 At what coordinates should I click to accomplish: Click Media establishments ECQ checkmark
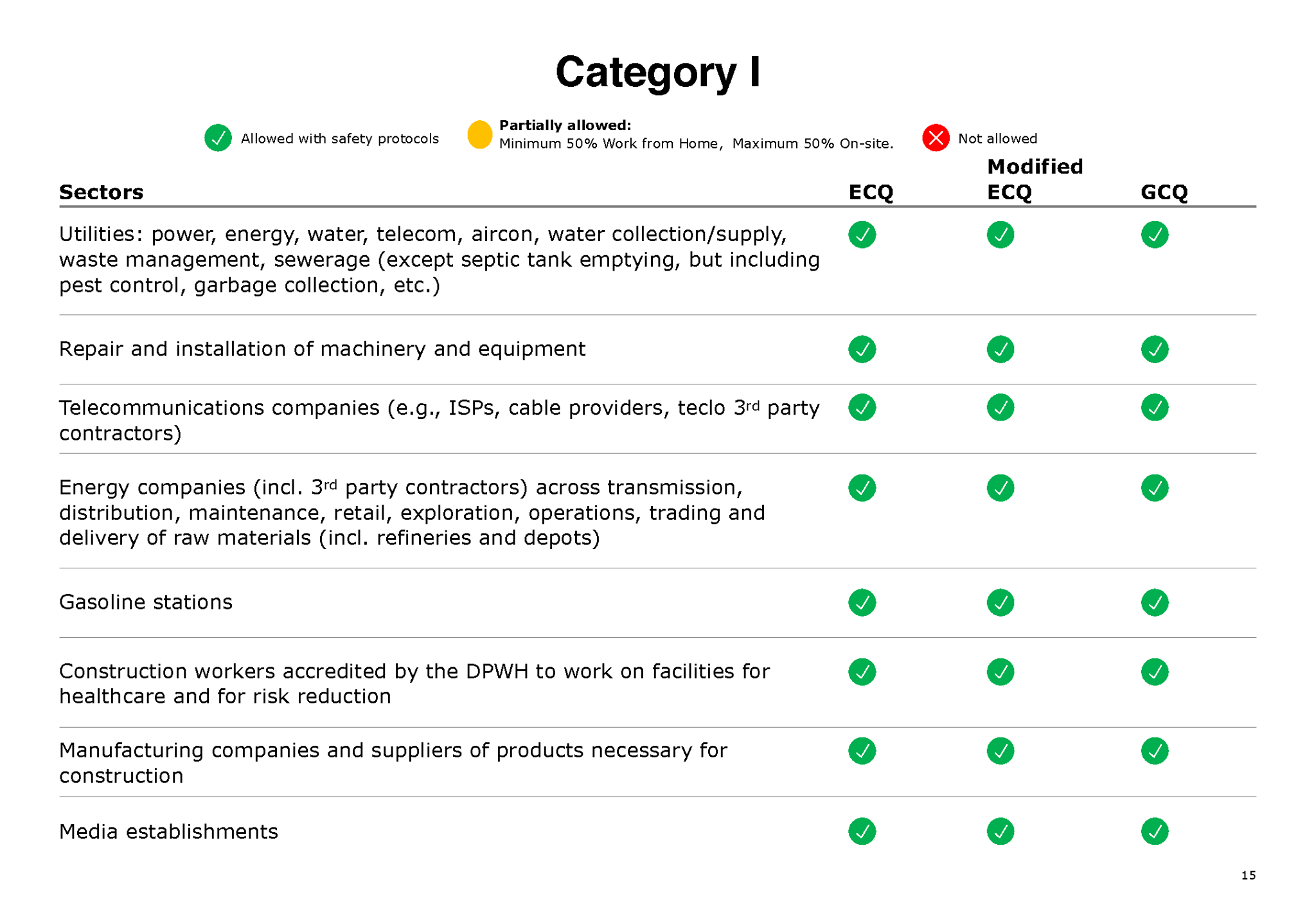862,831
